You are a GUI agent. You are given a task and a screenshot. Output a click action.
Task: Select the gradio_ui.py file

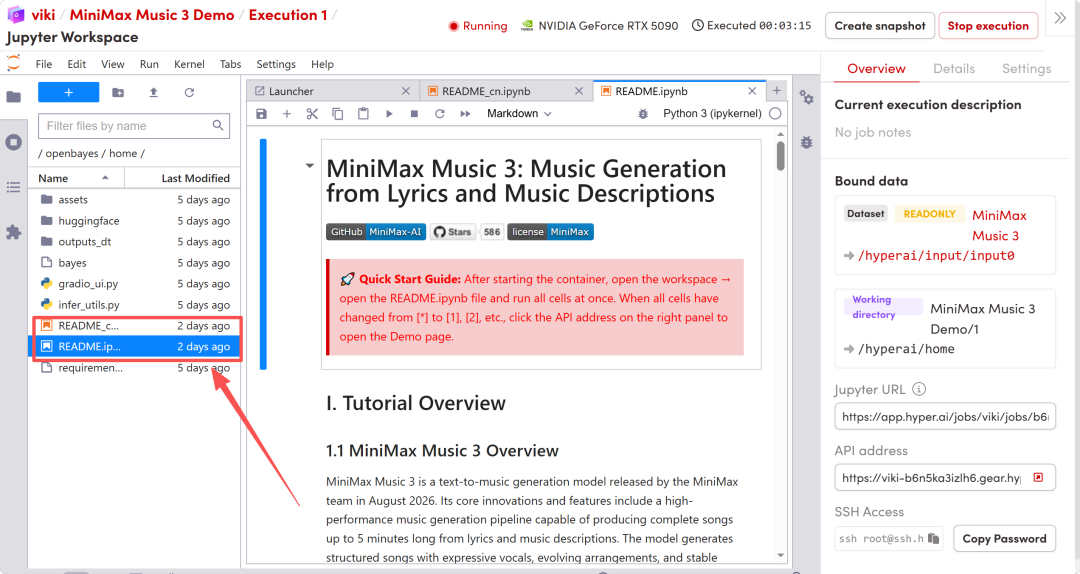click(x=134, y=284)
